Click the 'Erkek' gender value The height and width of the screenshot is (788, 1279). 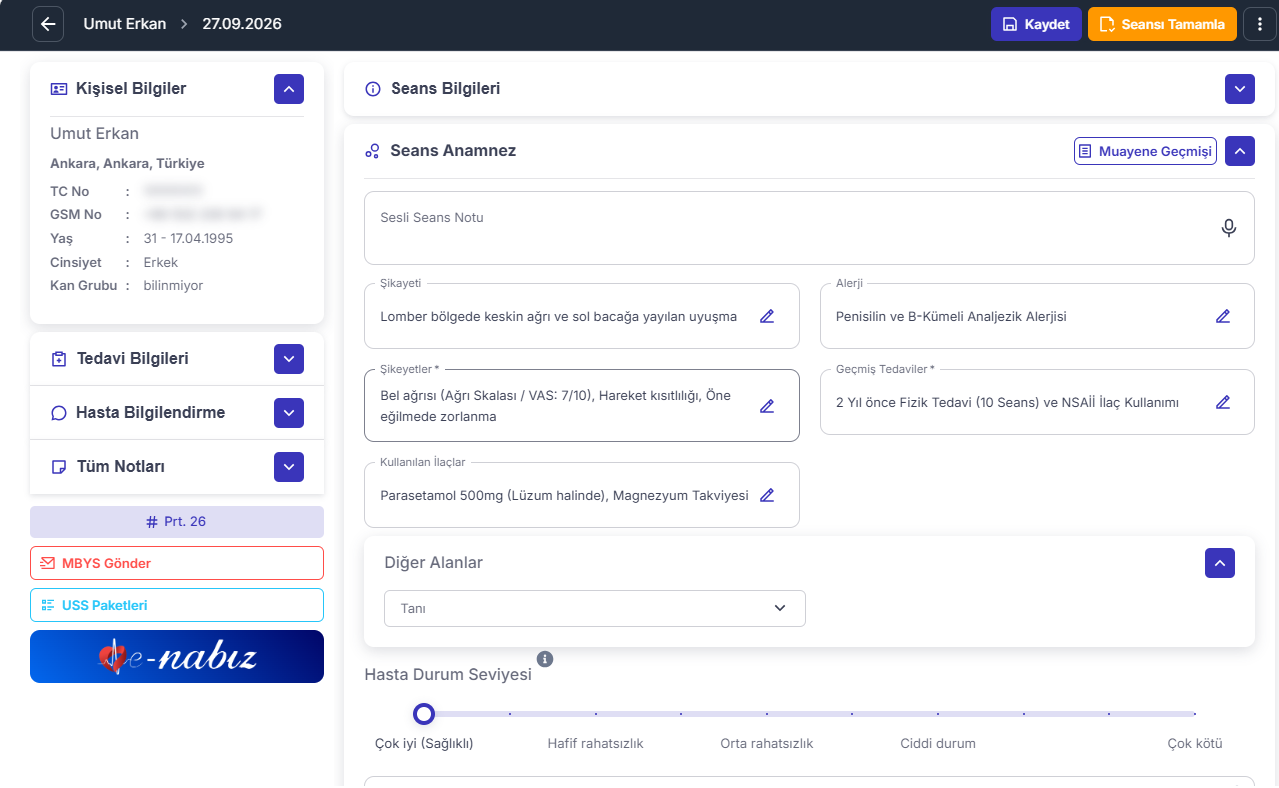pos(161,262)
